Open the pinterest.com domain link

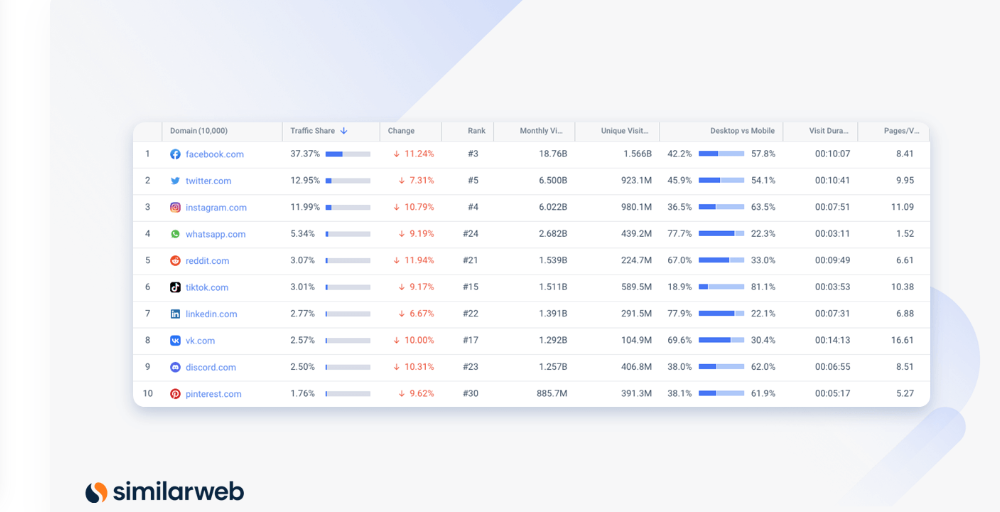tap(214, 394)
